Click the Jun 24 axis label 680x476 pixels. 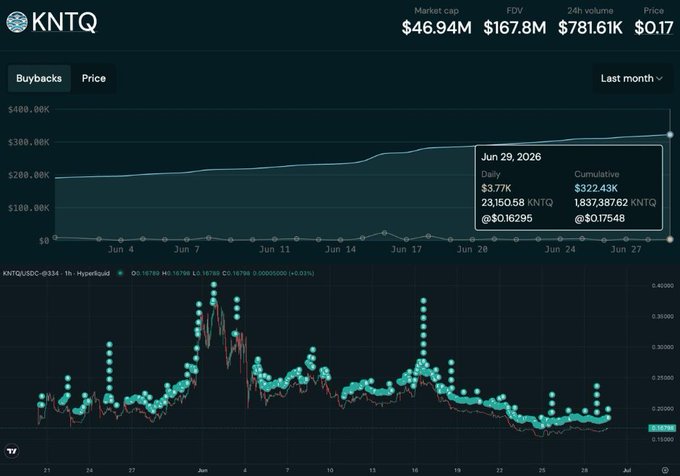[560, 249]
